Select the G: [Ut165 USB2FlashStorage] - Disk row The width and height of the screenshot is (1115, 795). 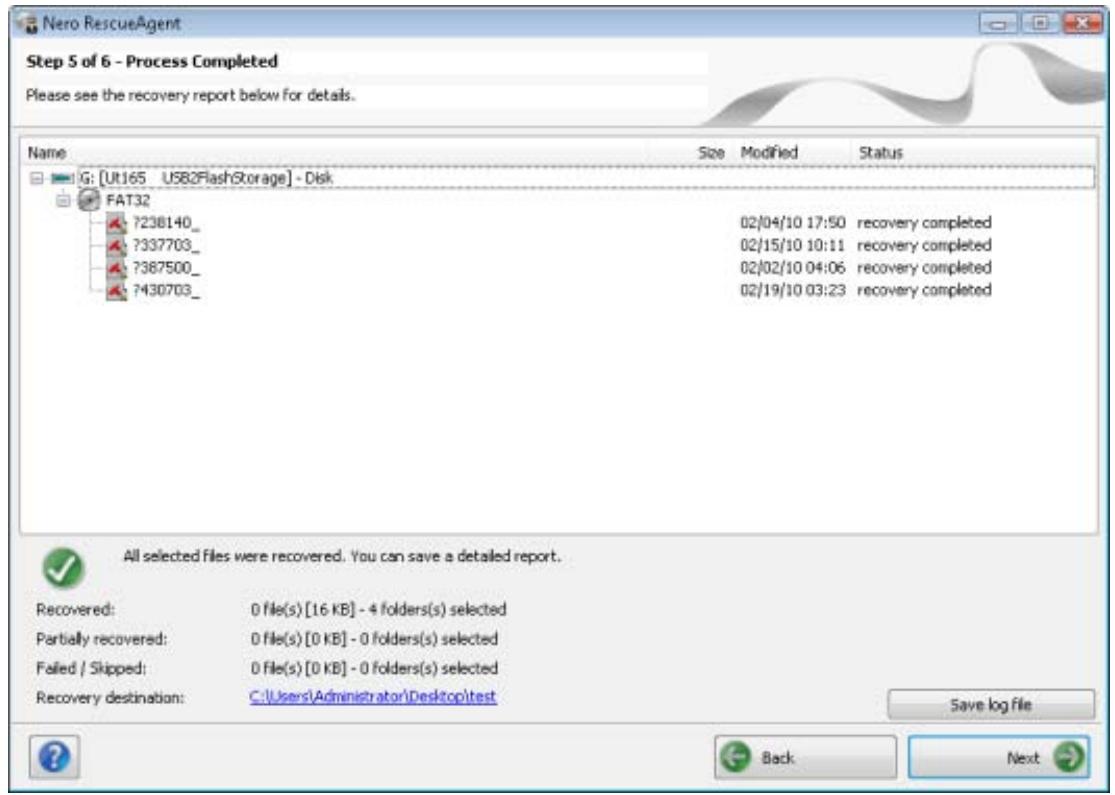click(x=205, y=178)
